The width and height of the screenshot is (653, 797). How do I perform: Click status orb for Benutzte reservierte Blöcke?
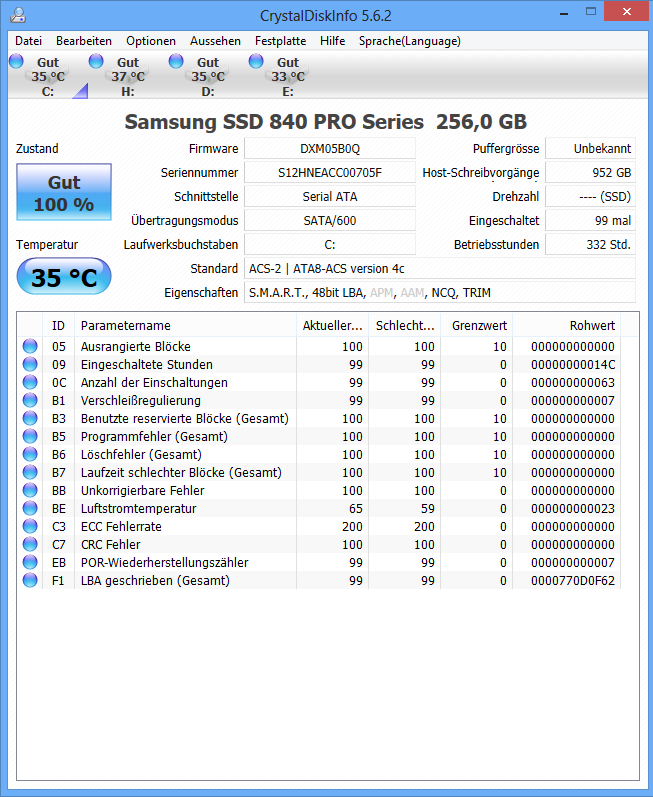click(x=30, y=418)
